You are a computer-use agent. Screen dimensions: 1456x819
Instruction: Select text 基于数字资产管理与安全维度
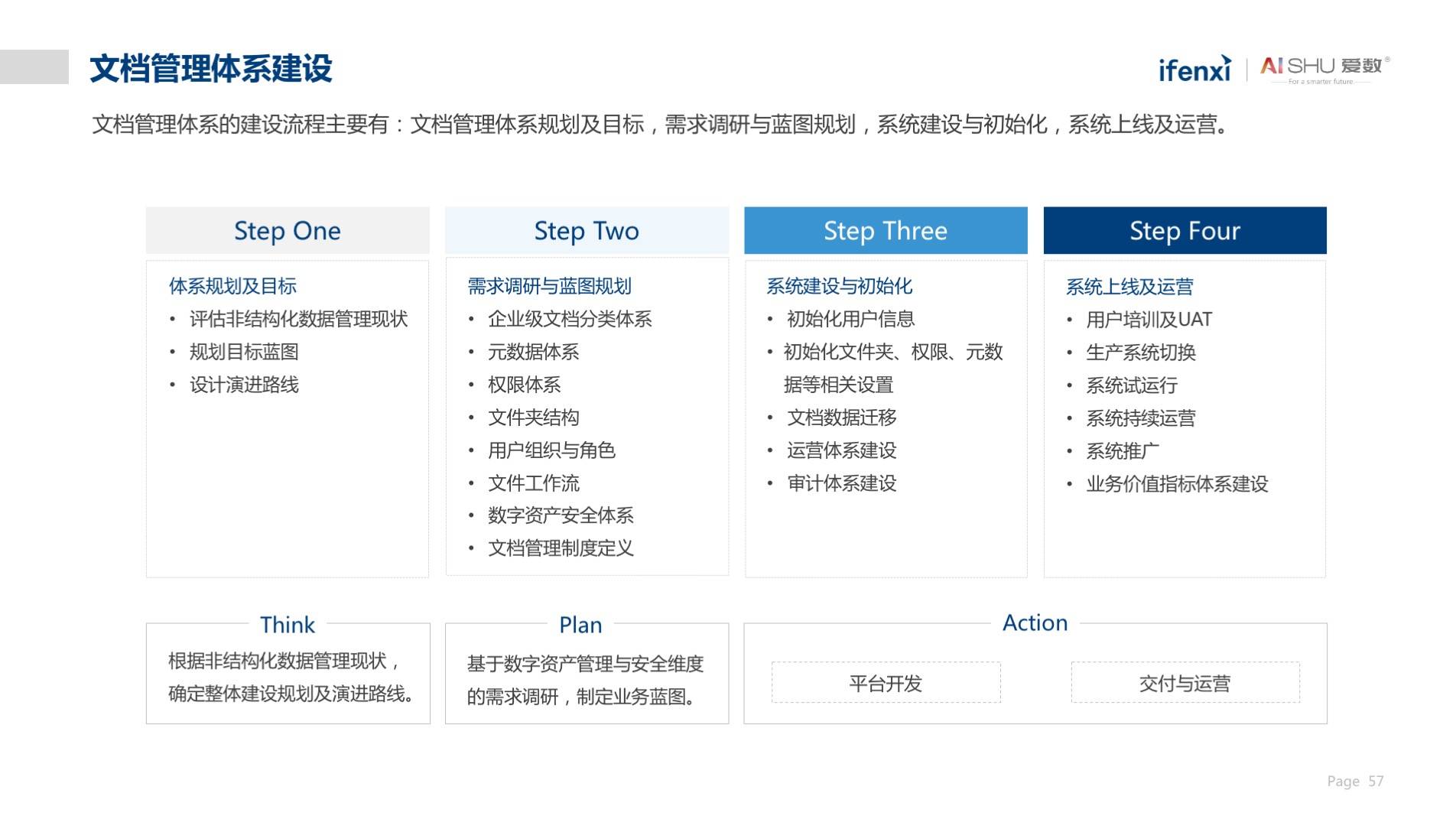pos(585,664)
